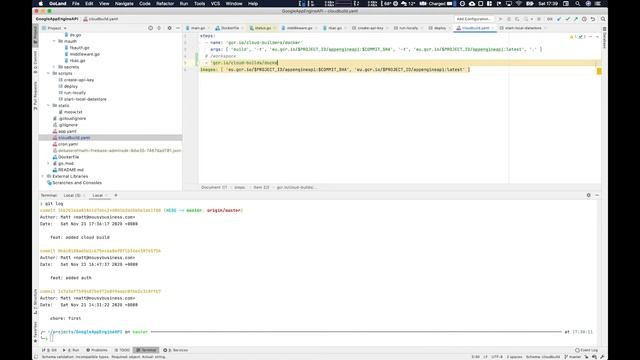The width and height of the screenshot is (640, 360).
Task: Click the Search Everywhere magnifier icon
Action: (x=603, y=19)
